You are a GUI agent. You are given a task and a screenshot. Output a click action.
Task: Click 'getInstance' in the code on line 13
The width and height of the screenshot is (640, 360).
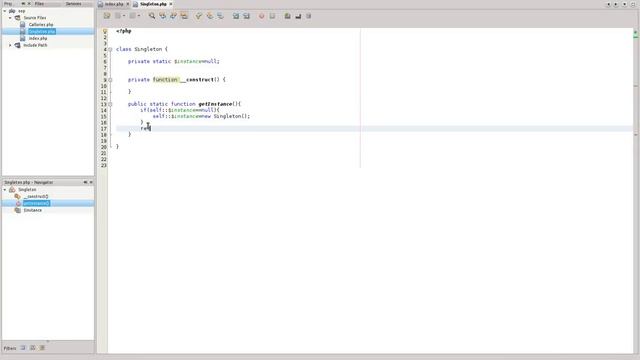[215, 104]
